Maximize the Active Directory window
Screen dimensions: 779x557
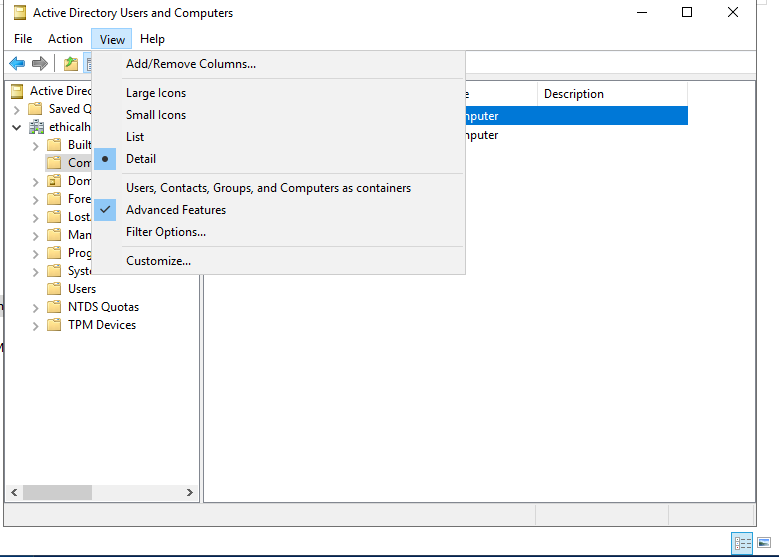point(687,12)
